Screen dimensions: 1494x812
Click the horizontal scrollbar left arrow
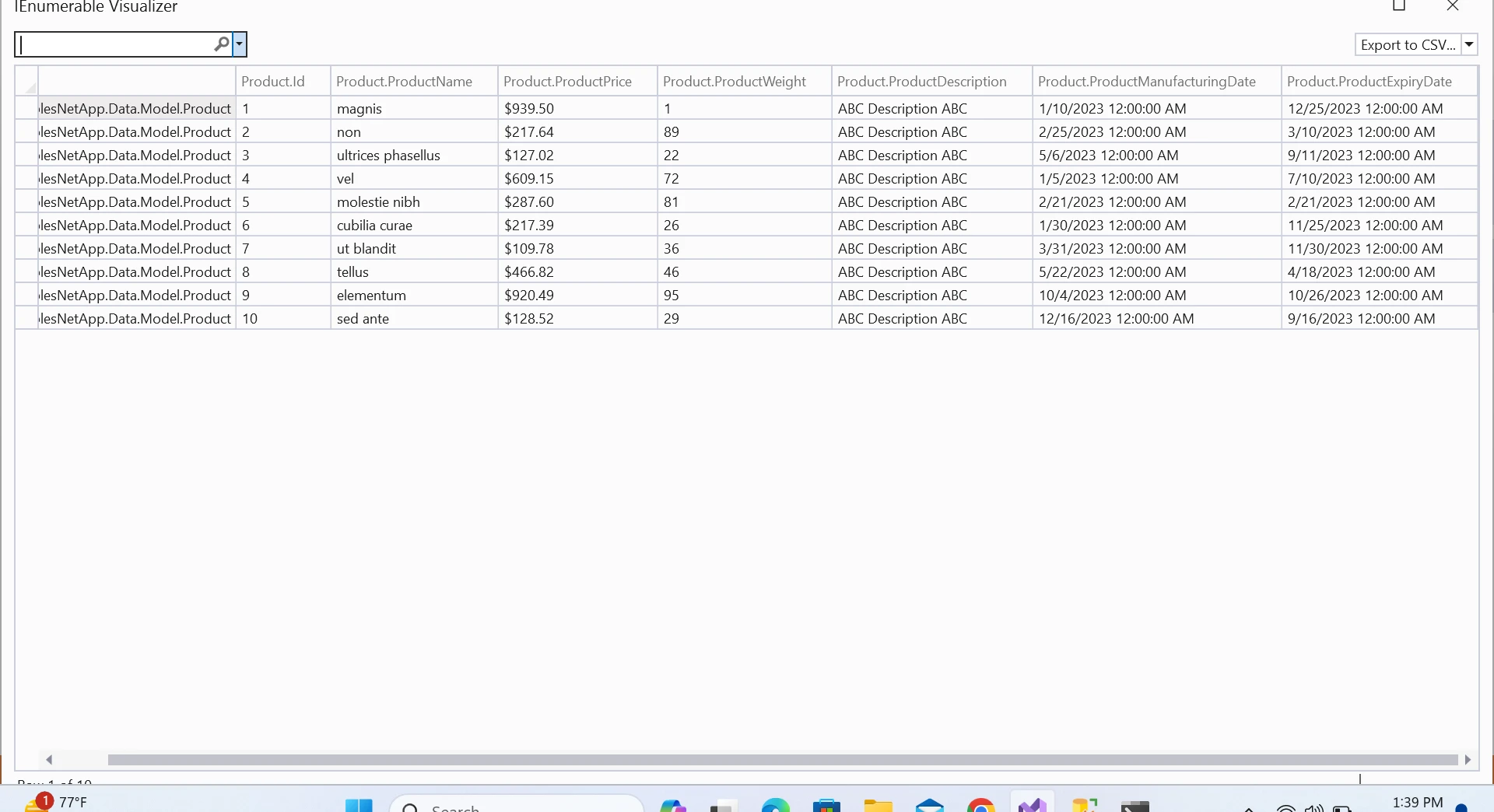[49, 759]
